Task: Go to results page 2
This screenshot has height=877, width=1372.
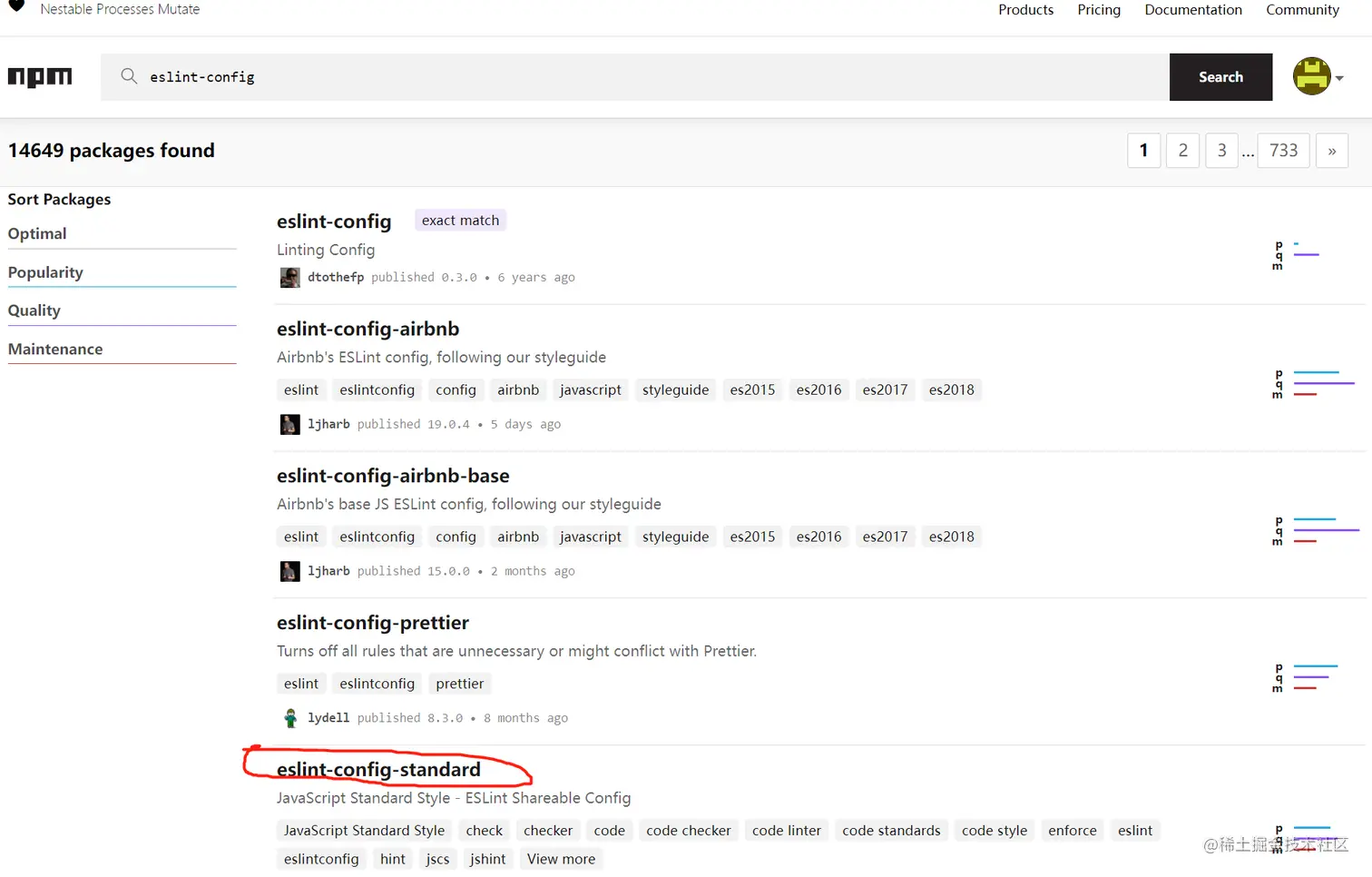Action: click(1182, 151)
